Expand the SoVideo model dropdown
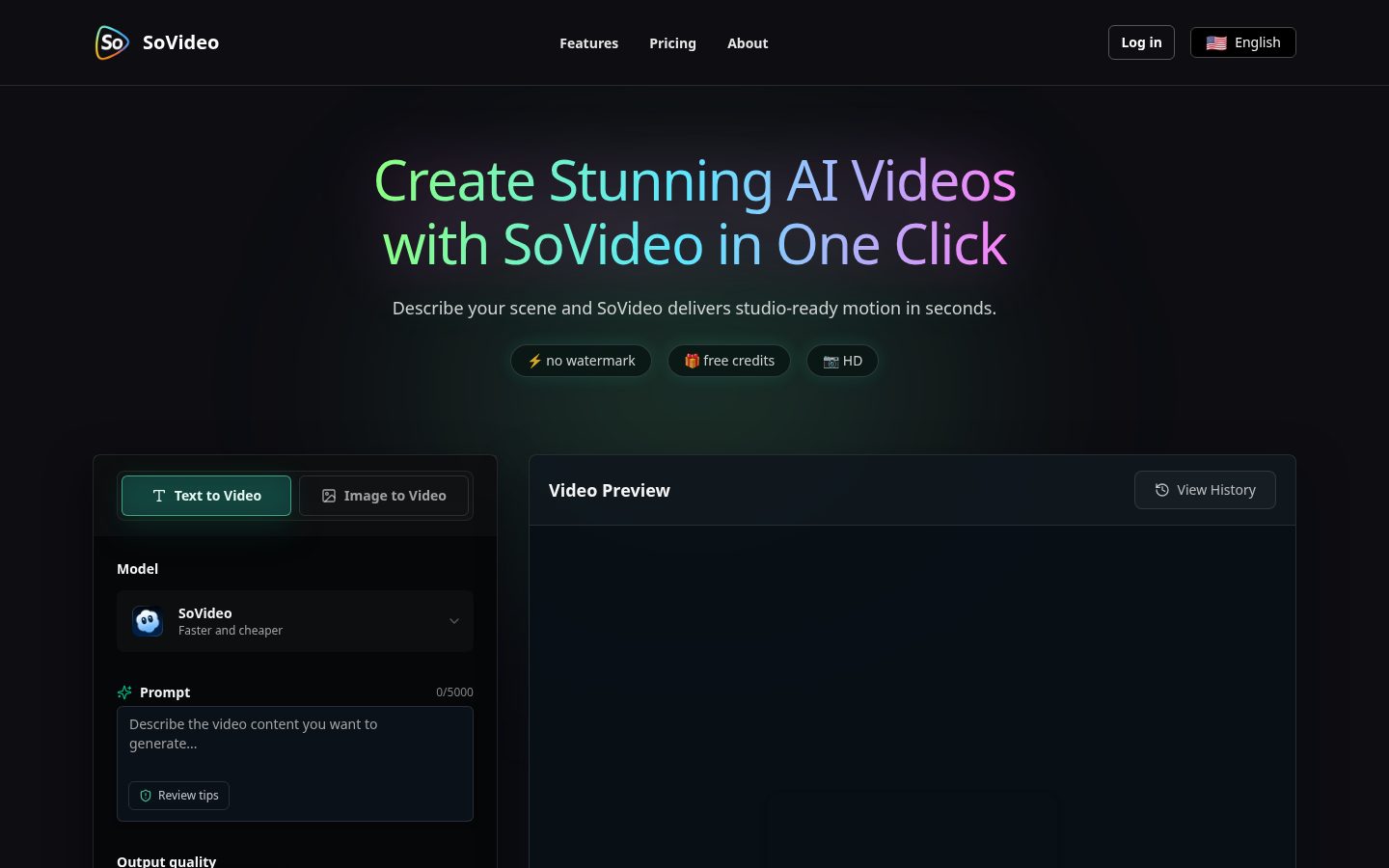 pos(295,621)
